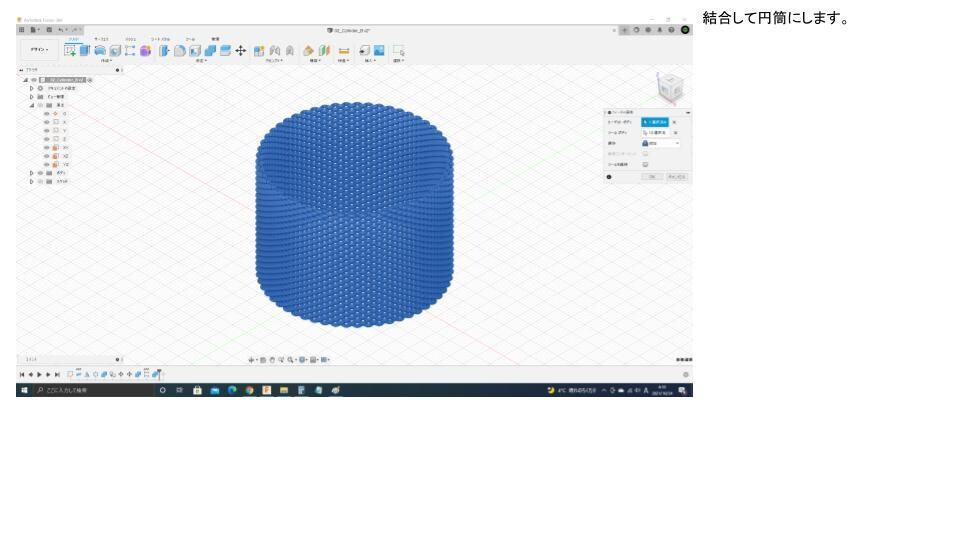Screen dimensions: 960x540
Task: Switch to the Surface tab
Action: pos(101,39)
